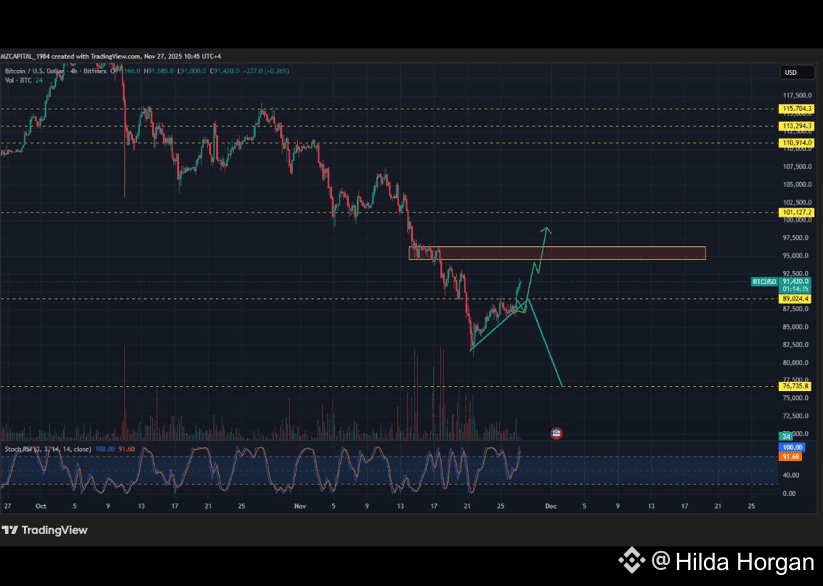The width and height of the screenshot is (823, 586).
Task: Click the 115,704.3 price level label
Action: pos(798,109)
